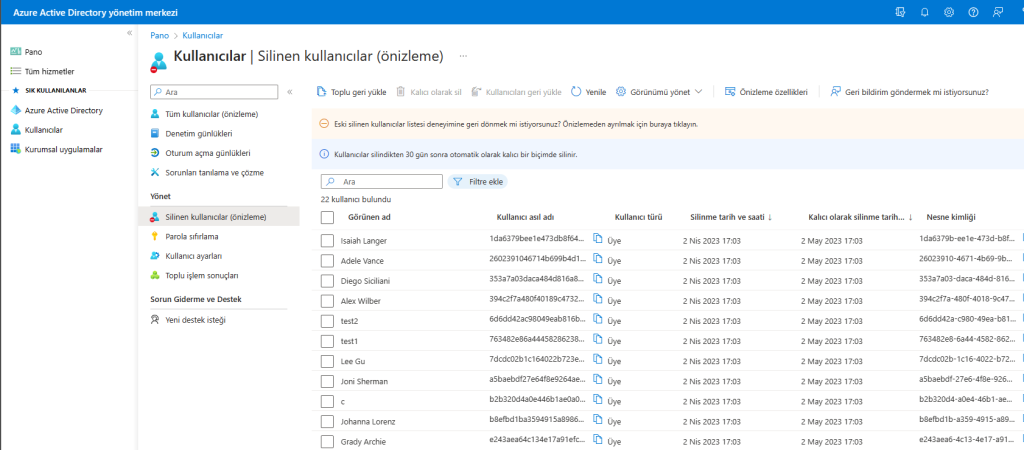Image resolution: width=1024 pixels, height=450 pixels.
Task: Check the box next to Isaiah Langer
Action: (327, 240)
